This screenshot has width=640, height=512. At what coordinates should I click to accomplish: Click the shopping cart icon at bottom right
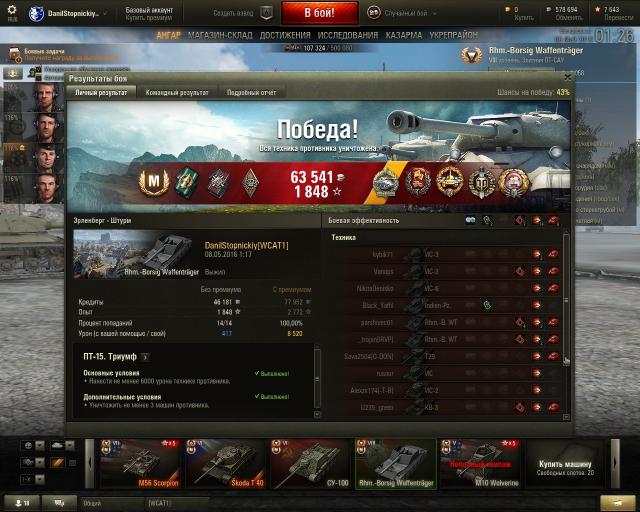617,502
